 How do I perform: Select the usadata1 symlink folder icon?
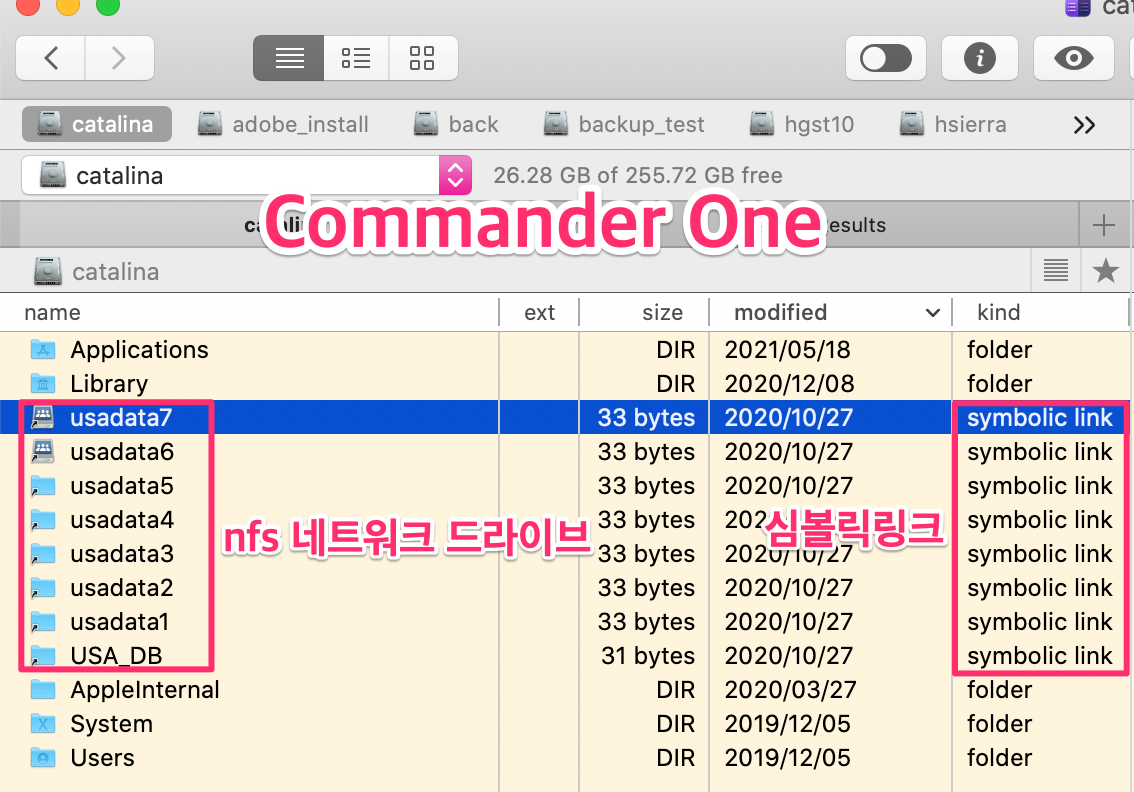(43, 621)
